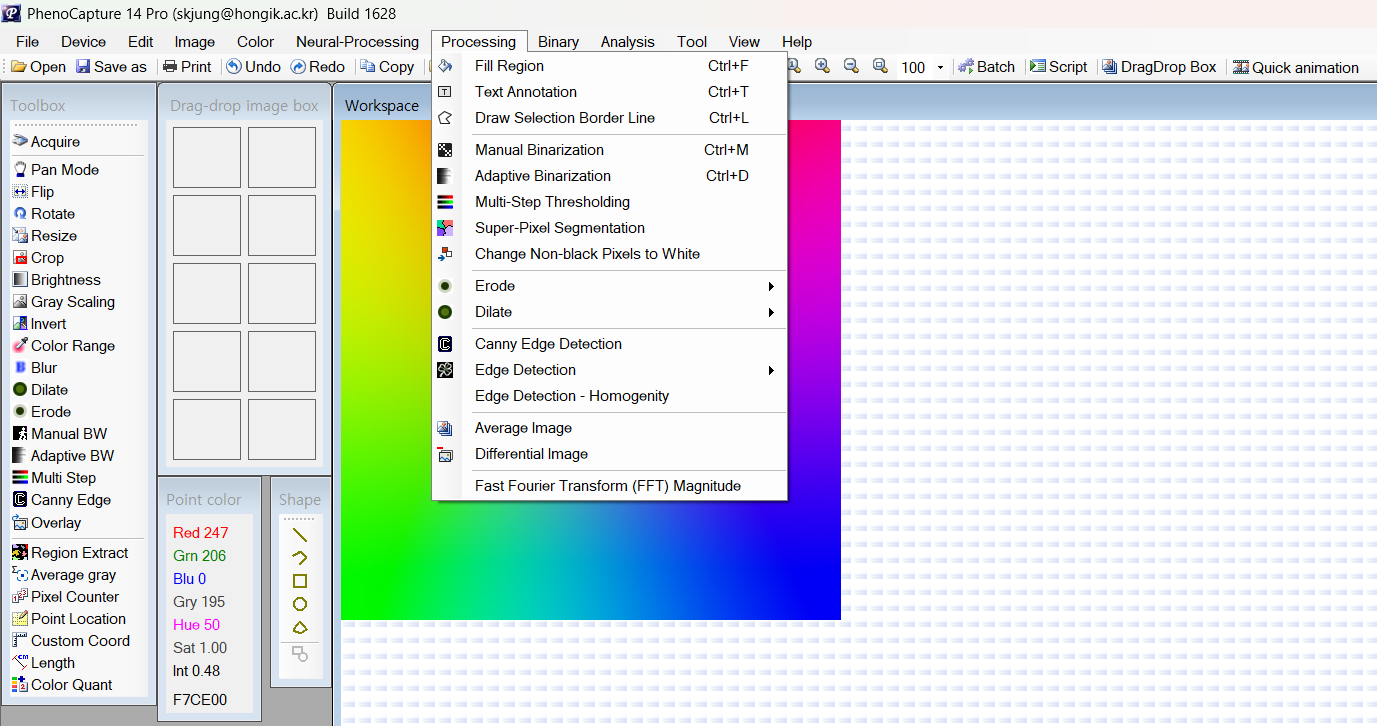The image size is (1377, 726).
Task: Select Adaptive BW in the Toolbox
Action: point(63,456)
